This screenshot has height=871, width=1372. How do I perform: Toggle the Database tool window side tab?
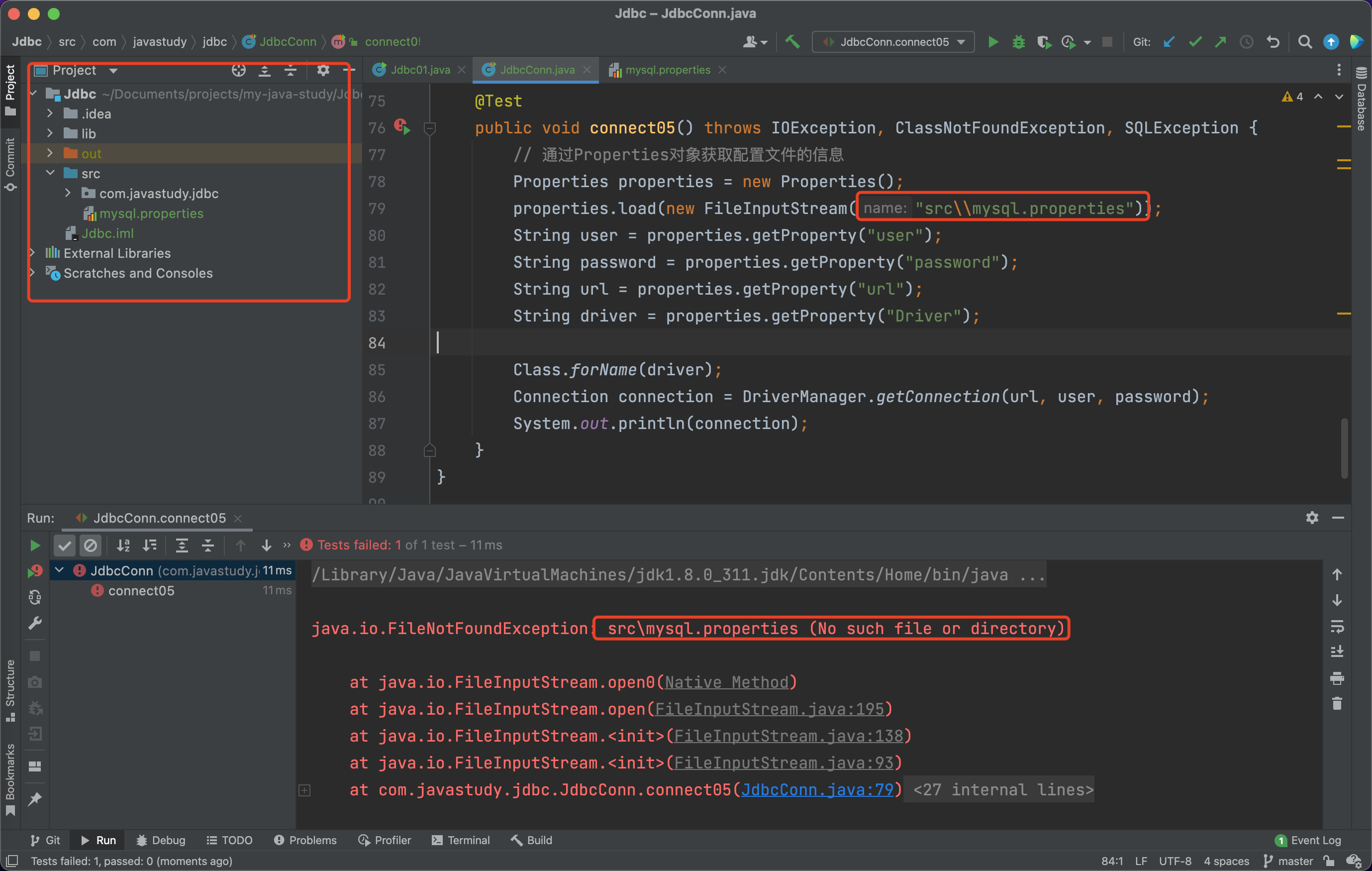[x=1361, y=100]
